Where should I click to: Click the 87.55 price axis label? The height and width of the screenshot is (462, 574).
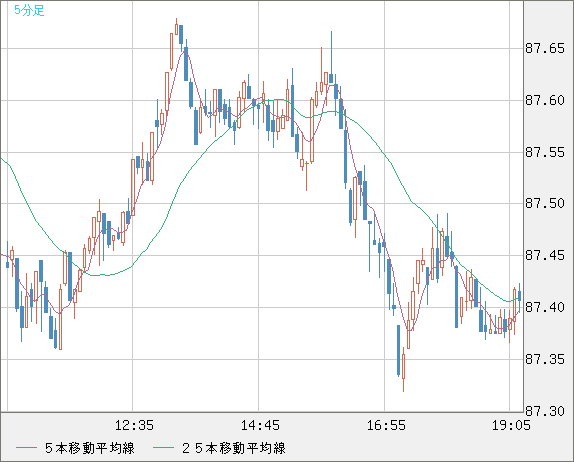click(545, 152)
